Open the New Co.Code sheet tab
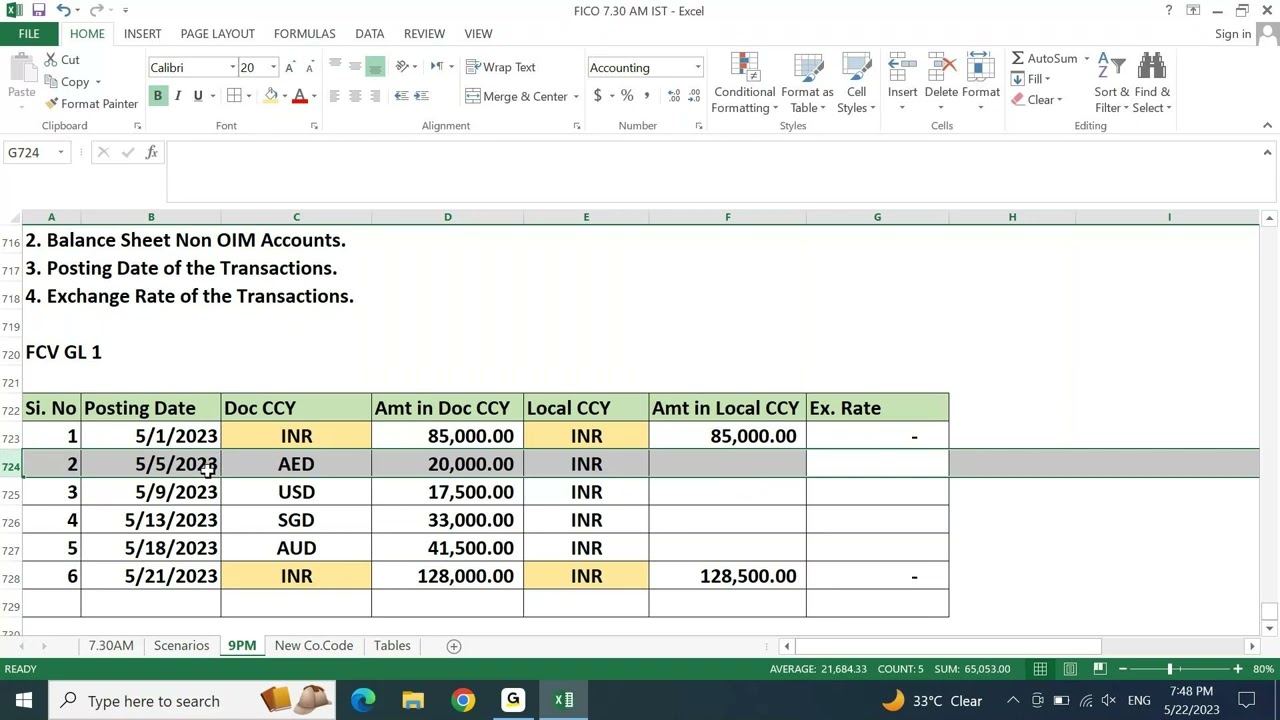 coord(314,646)
